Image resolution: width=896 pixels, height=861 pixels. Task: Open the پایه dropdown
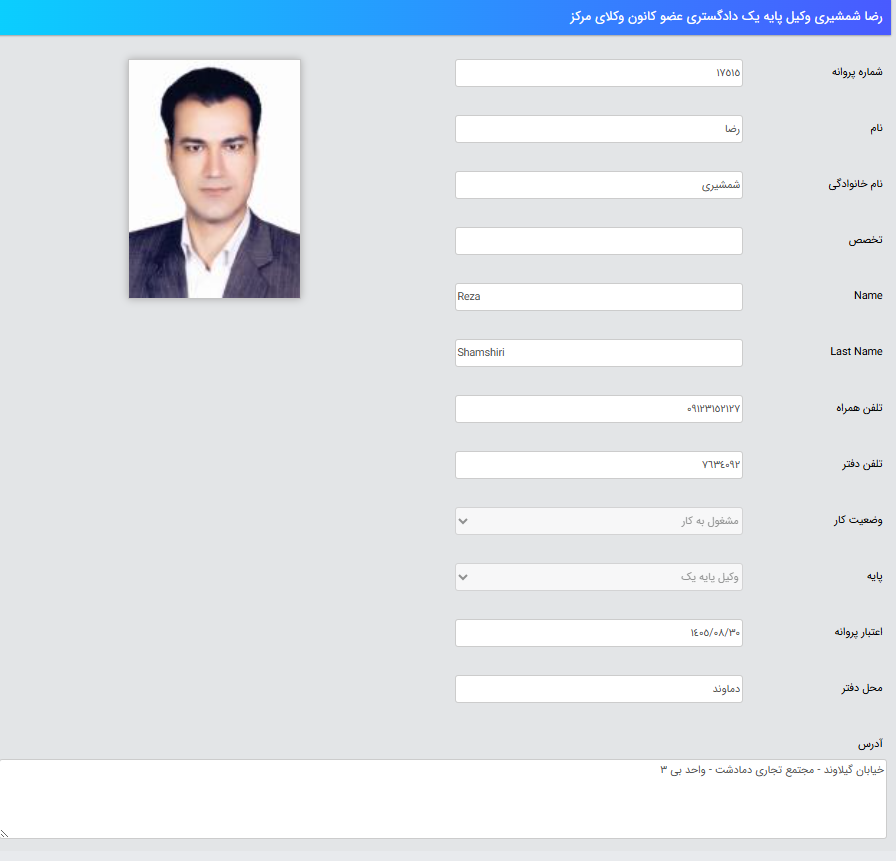[x=598, y=576]
